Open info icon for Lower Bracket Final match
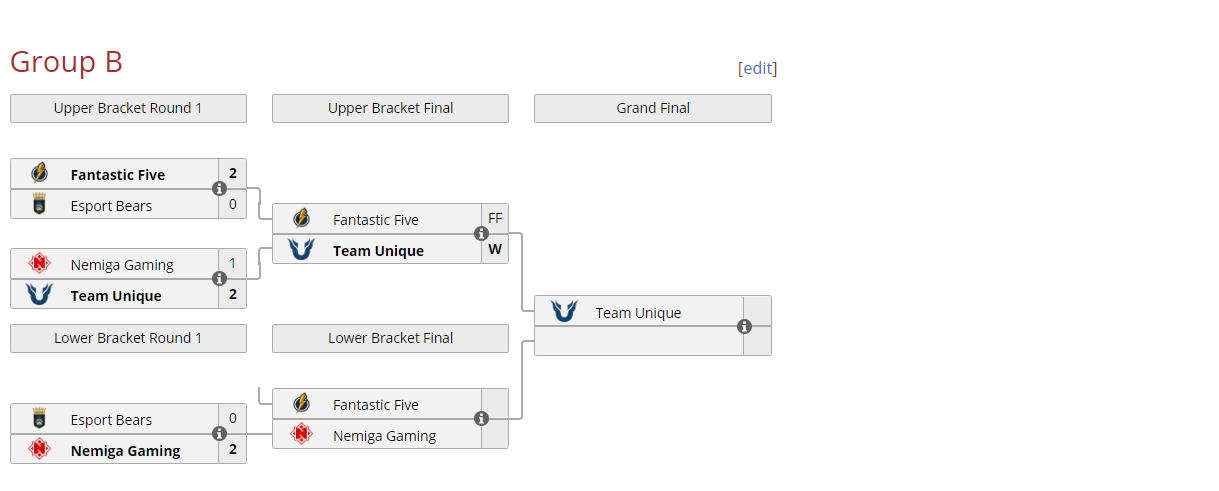Screen dimensions: 1219x491 pyautogui.click(x=481, y=419)
